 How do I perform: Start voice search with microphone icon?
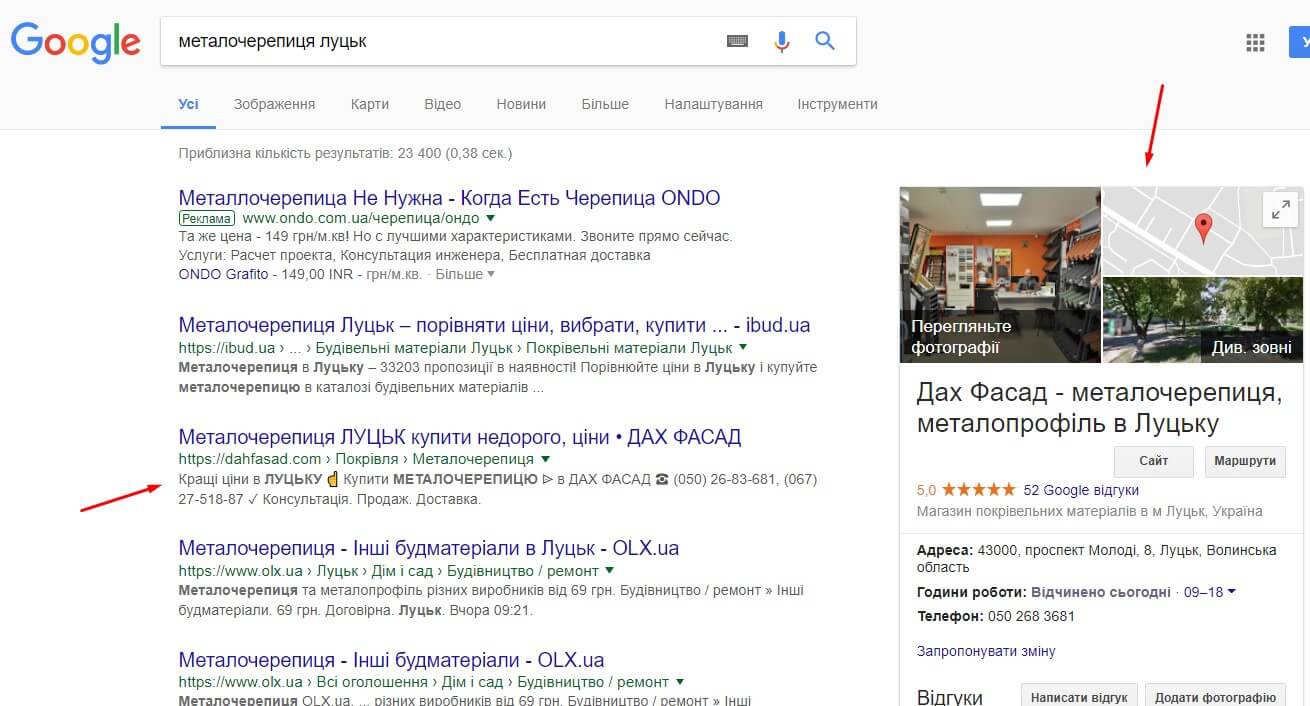click(782, 41)
